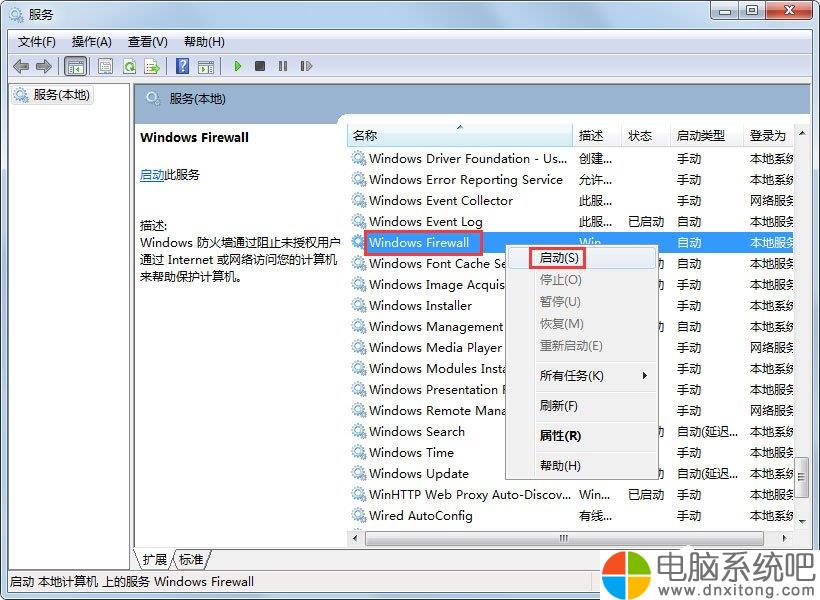
Task: Click the horizontal scrollbar left arrow
Action: [x=356, y=538]
